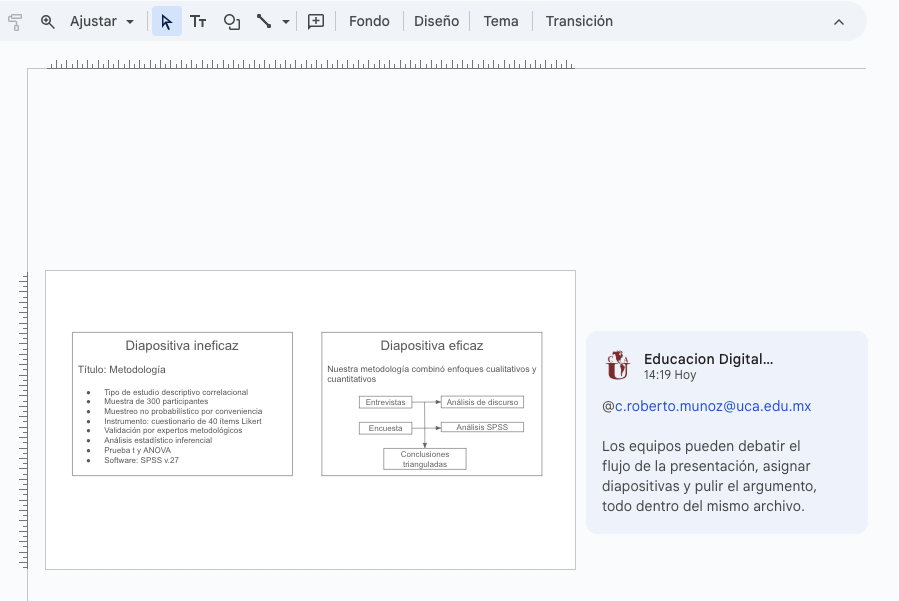The image size is (899, 601).
Task: Choose the select arrow cursor tool
Action: point(167,21)
